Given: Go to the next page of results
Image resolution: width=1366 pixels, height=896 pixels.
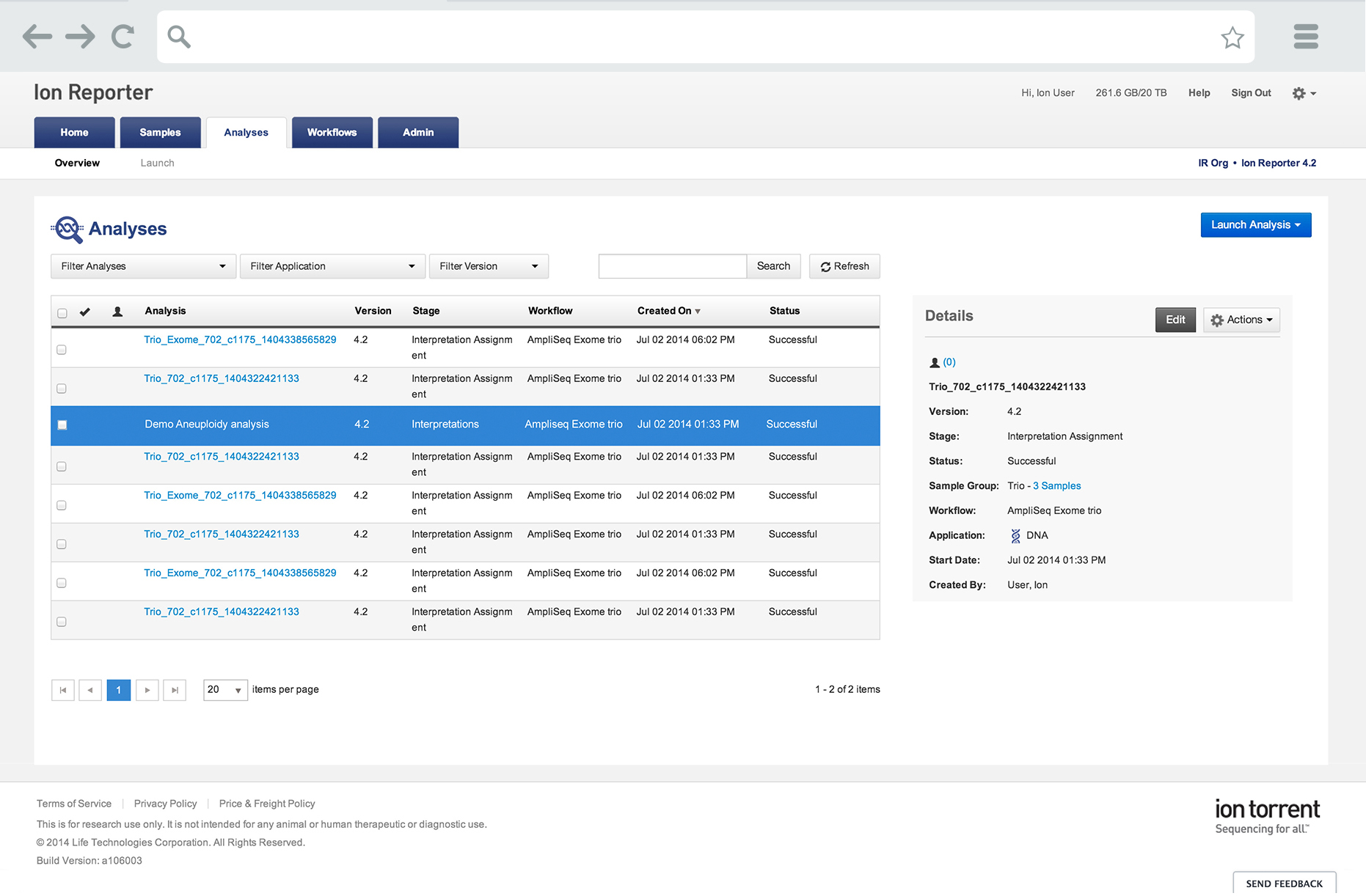Looking at the screenshot, I should click(147, 690).
